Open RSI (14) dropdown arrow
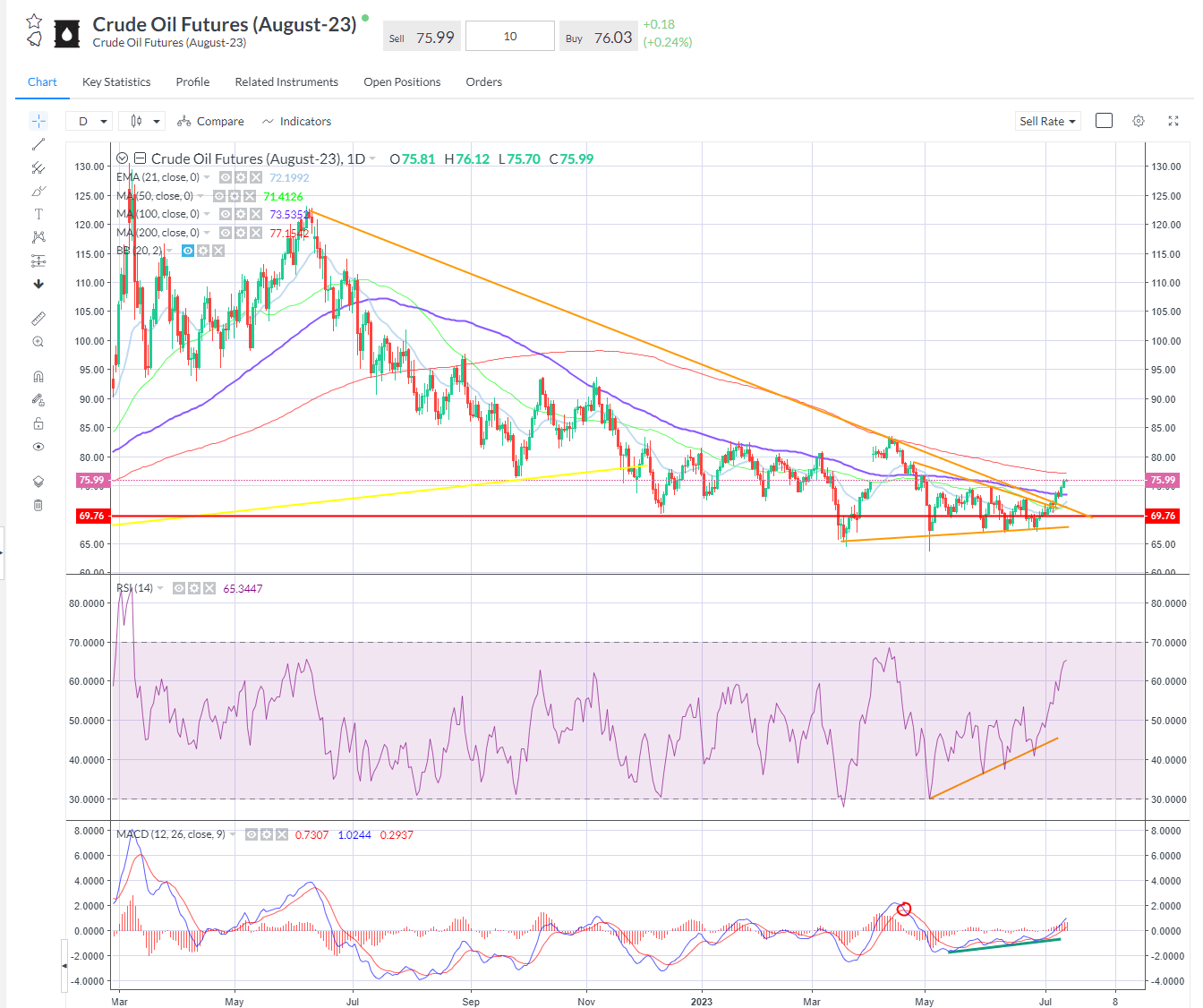This screenshot has height=1008, width=1203. click(160, 588)
